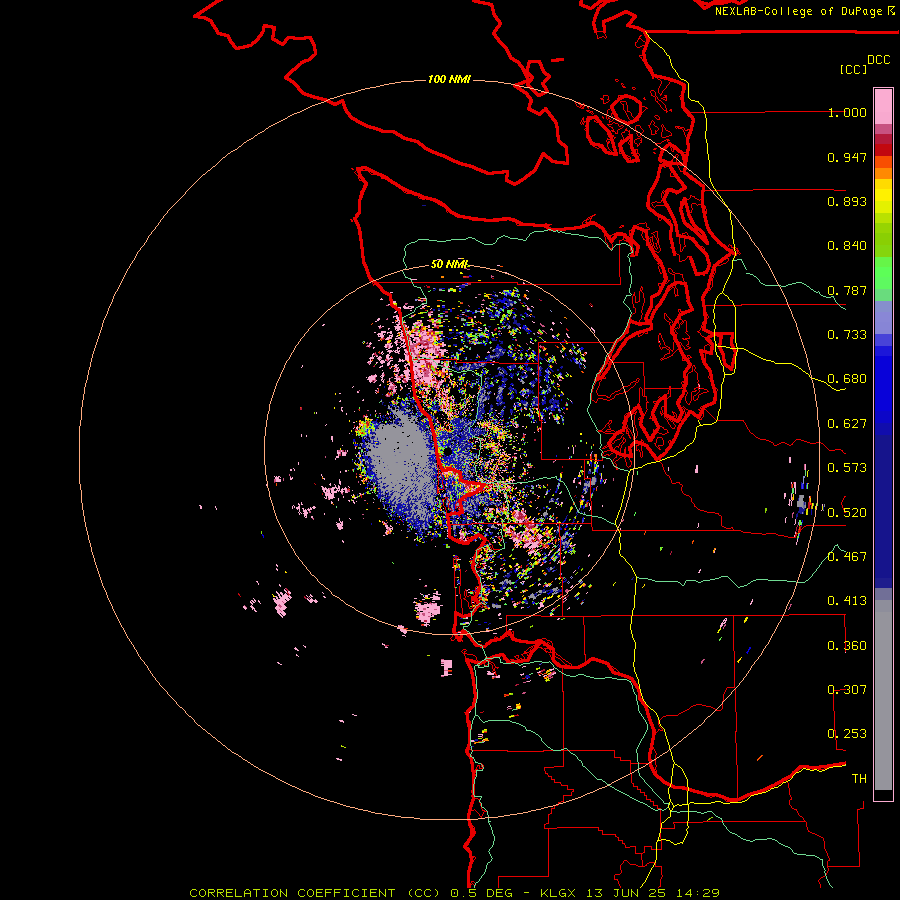
Task: Click the KLGX radar site identifier
Action: pyautogui.click(x=558, y=893)
